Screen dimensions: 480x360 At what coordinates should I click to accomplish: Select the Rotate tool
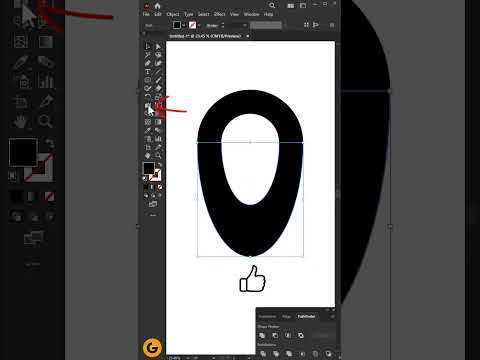[148, 97]
